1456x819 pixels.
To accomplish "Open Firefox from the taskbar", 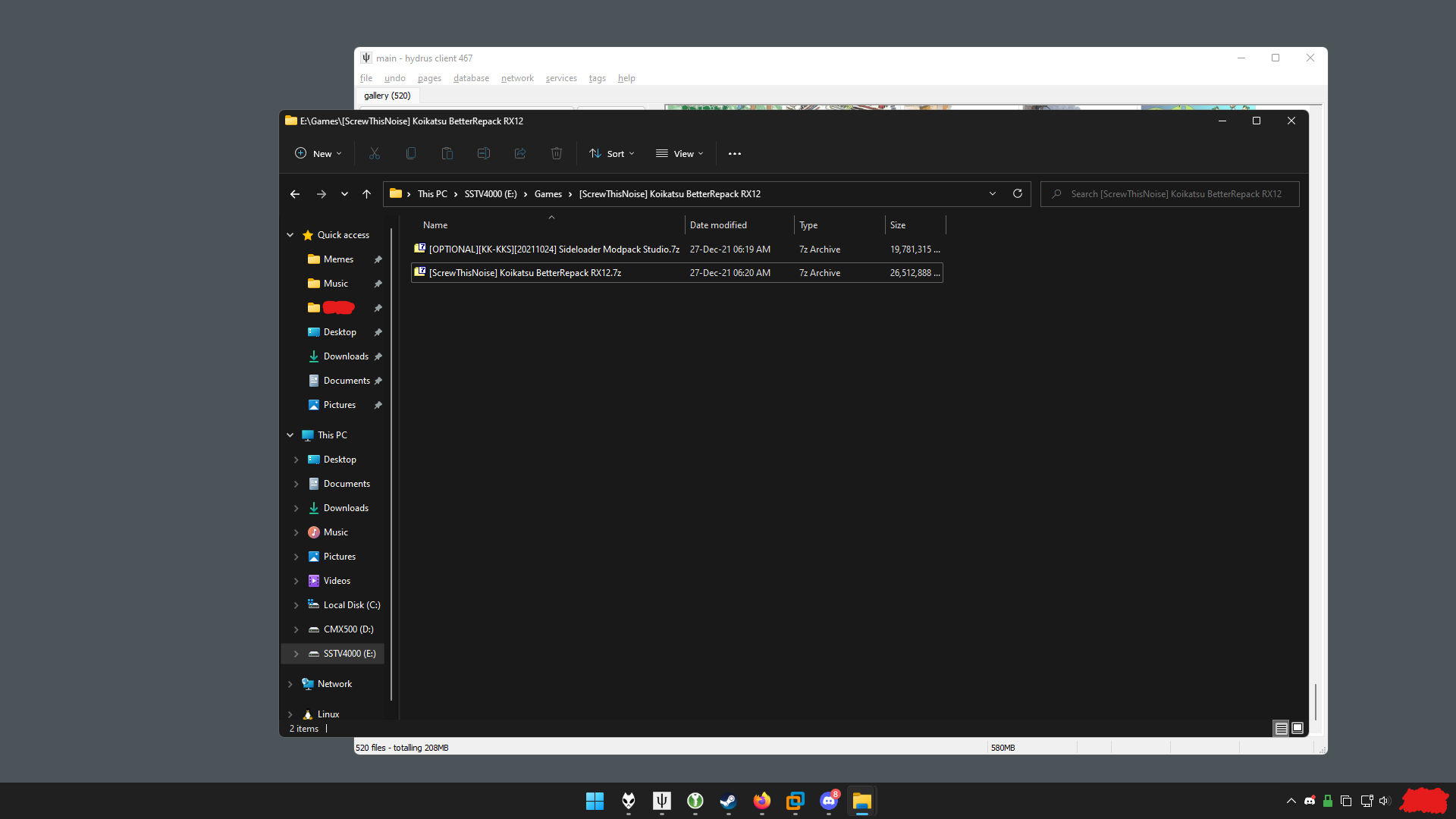I will coord(762,801).
